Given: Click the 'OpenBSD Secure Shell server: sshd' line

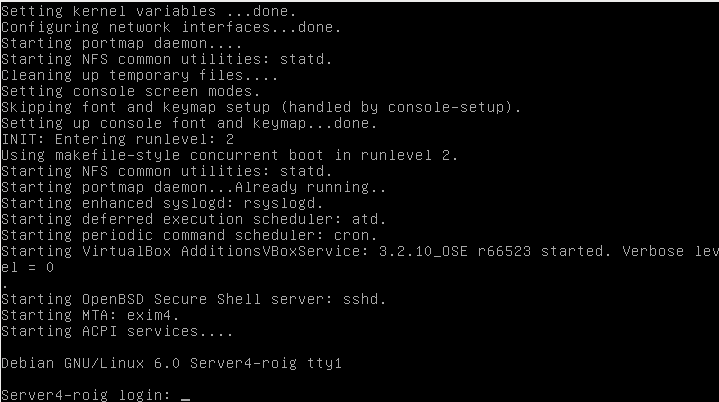Looking at the screenshot, I should click(x=194, y=299).
